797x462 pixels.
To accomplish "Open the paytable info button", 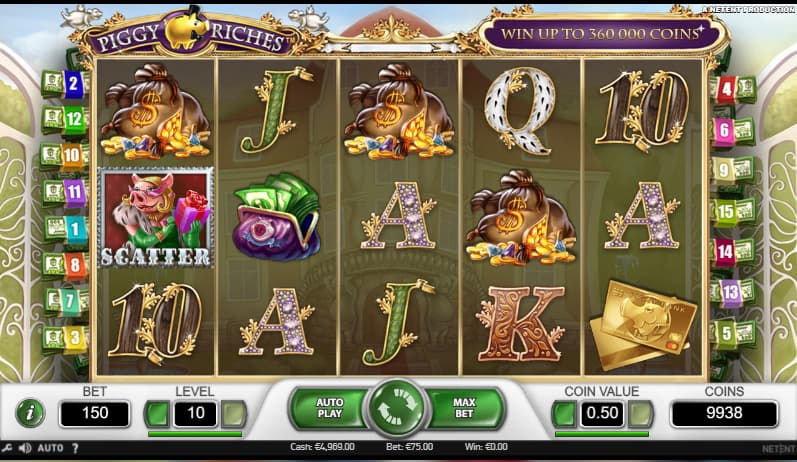I will pos(30,413).
